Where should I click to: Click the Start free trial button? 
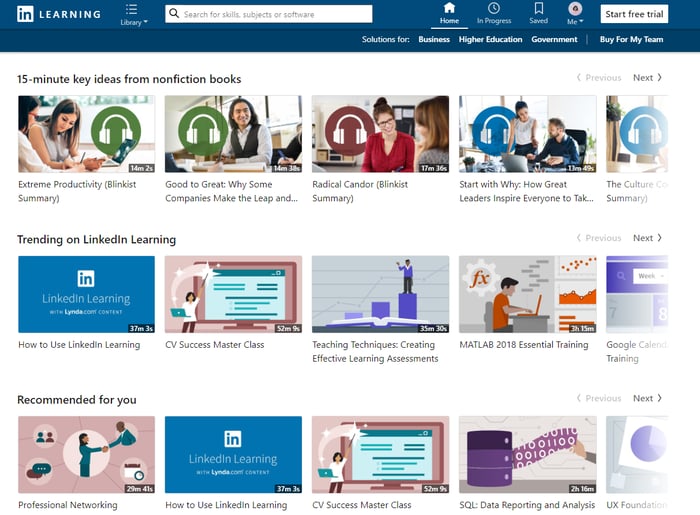(x=634, y=14)
